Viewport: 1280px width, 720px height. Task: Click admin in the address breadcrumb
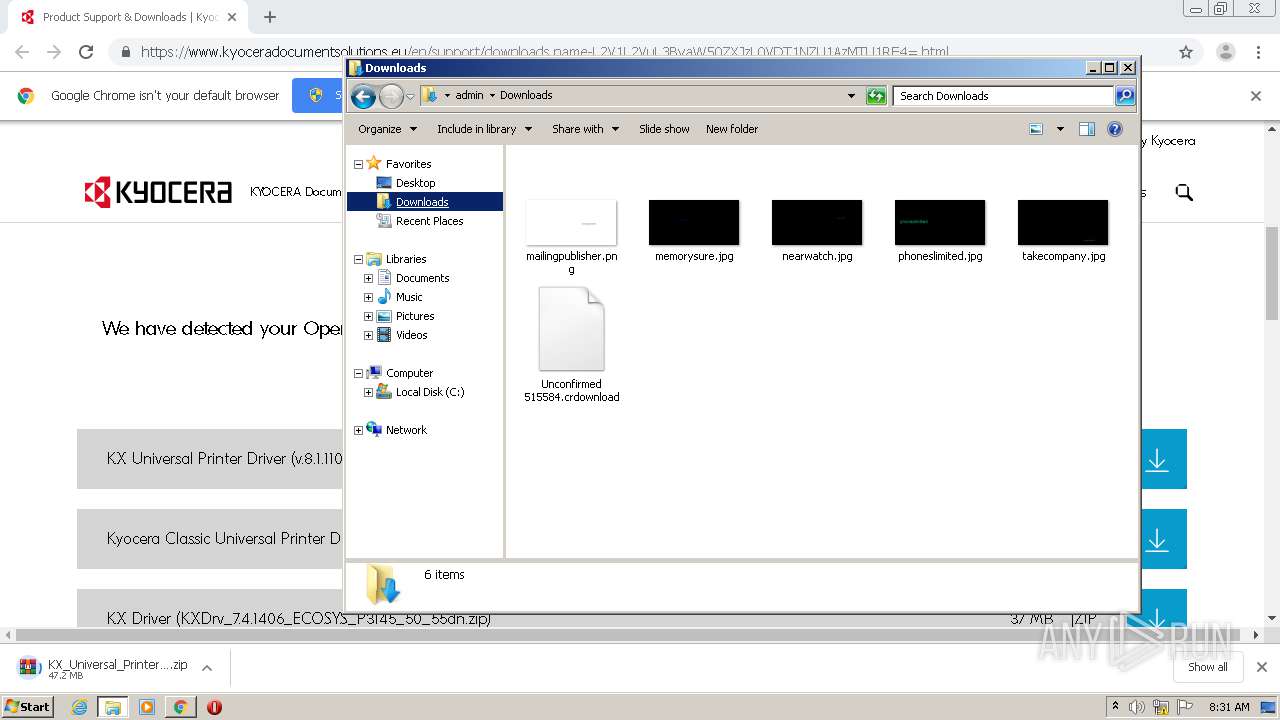click(x=469, y=95)
